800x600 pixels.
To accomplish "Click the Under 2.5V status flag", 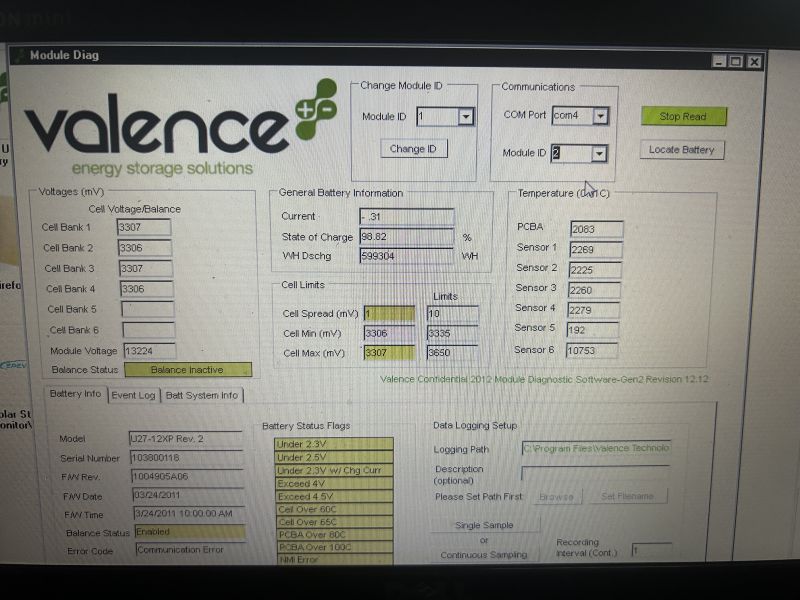I will pos(334,457).
